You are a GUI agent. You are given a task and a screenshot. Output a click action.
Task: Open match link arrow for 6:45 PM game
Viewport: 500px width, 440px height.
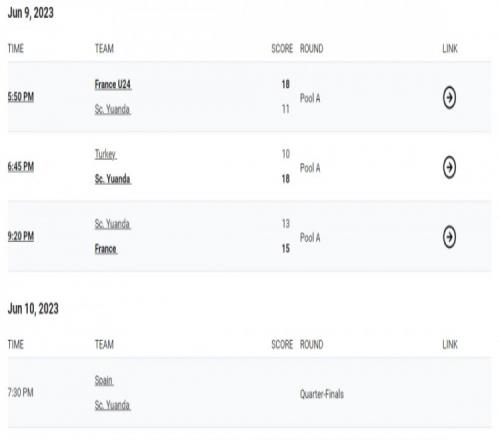tap(449, 167)
